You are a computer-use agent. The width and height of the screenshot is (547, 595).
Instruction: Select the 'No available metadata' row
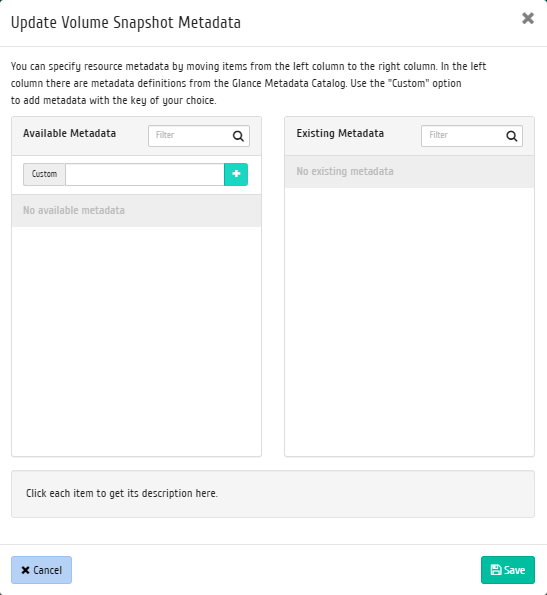137,211
